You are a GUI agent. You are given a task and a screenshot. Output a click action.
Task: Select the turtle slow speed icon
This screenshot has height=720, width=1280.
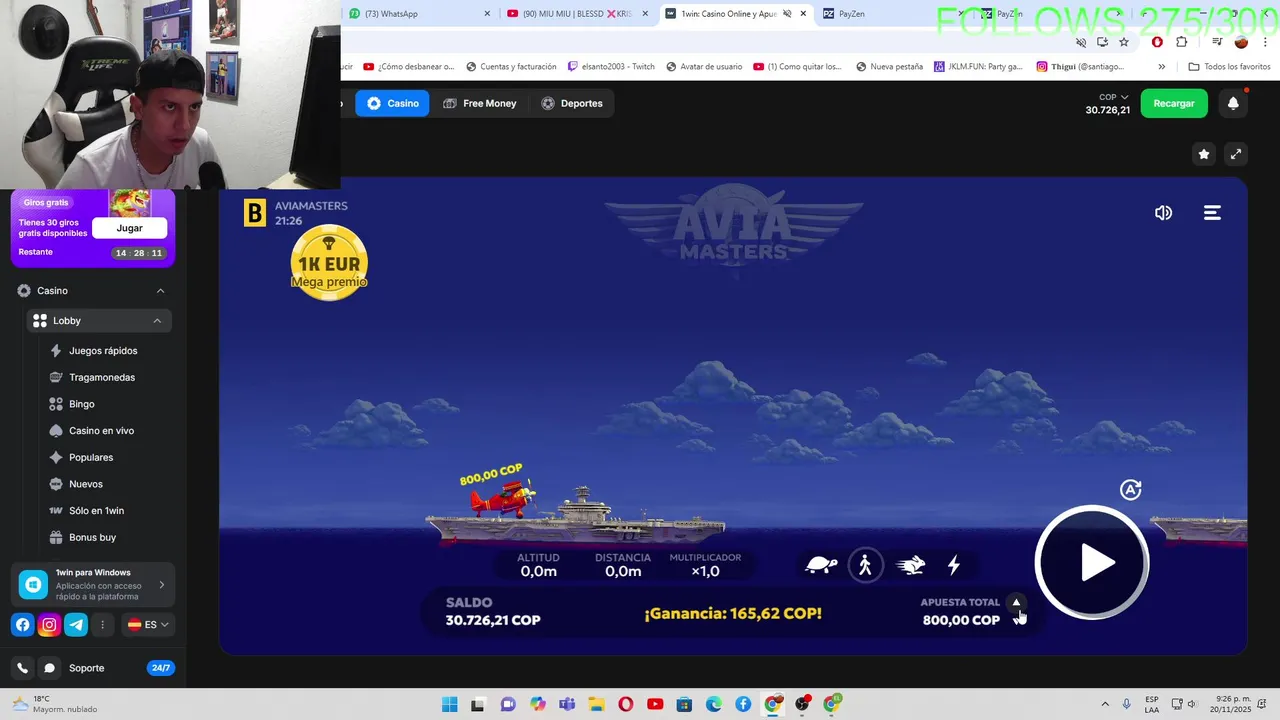pyautogui.click(x=821, y=565)
